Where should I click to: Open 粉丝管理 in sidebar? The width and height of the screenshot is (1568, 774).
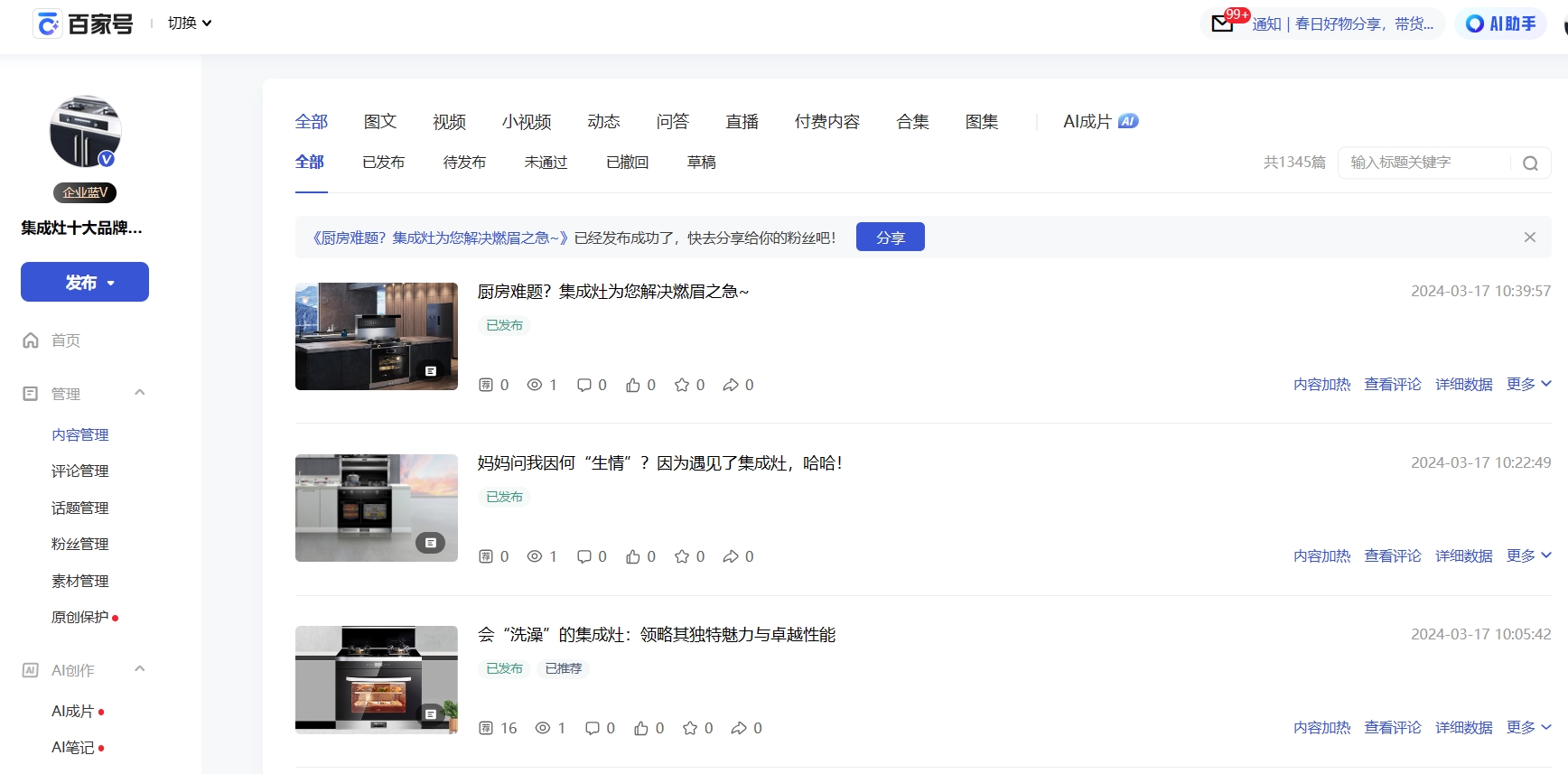80,544
